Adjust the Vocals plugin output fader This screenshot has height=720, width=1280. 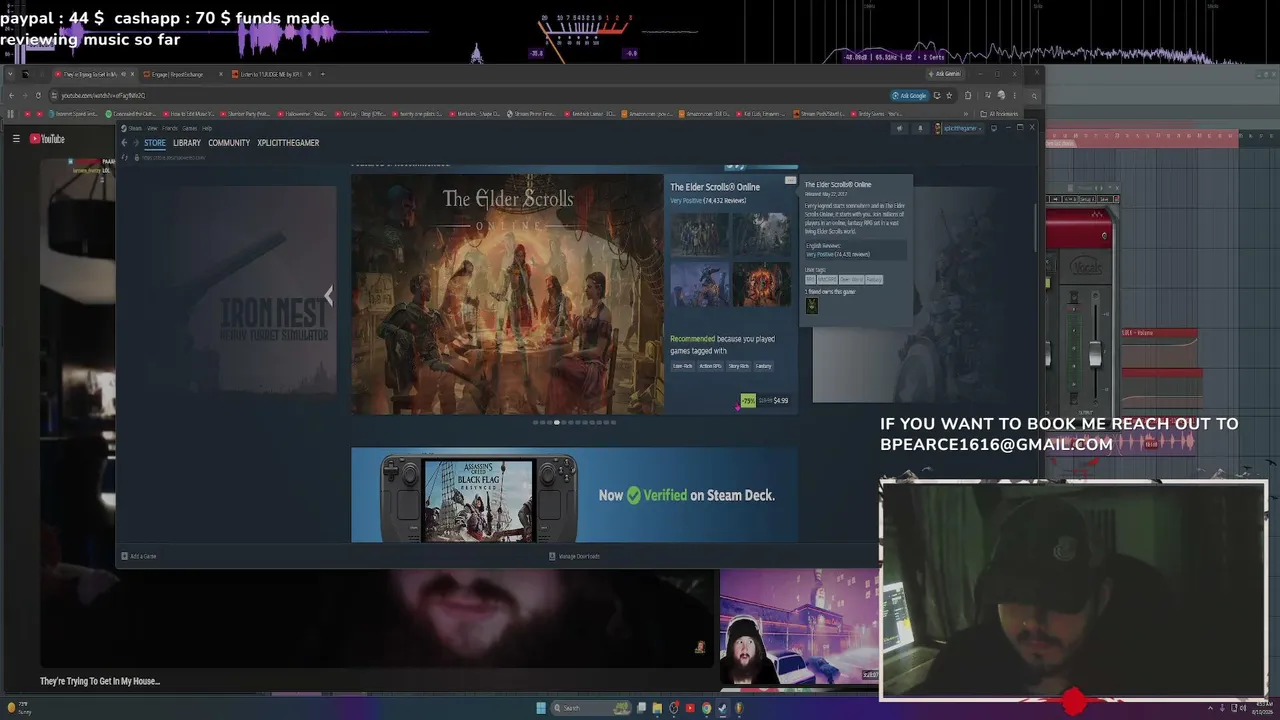pos(1095,355)
